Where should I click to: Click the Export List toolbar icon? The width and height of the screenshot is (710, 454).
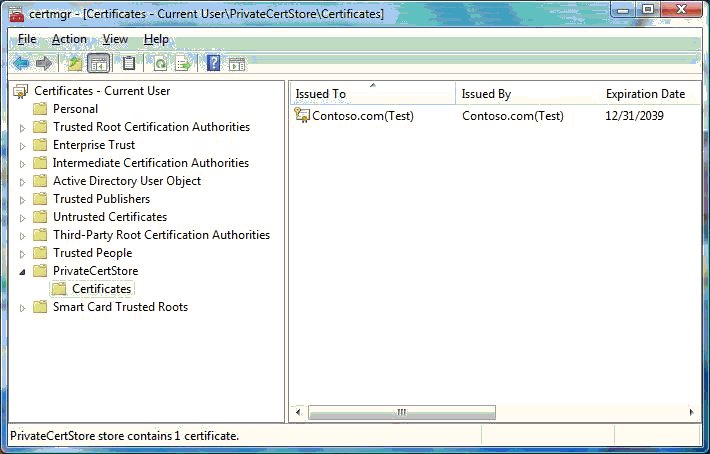tap(183, 64)
